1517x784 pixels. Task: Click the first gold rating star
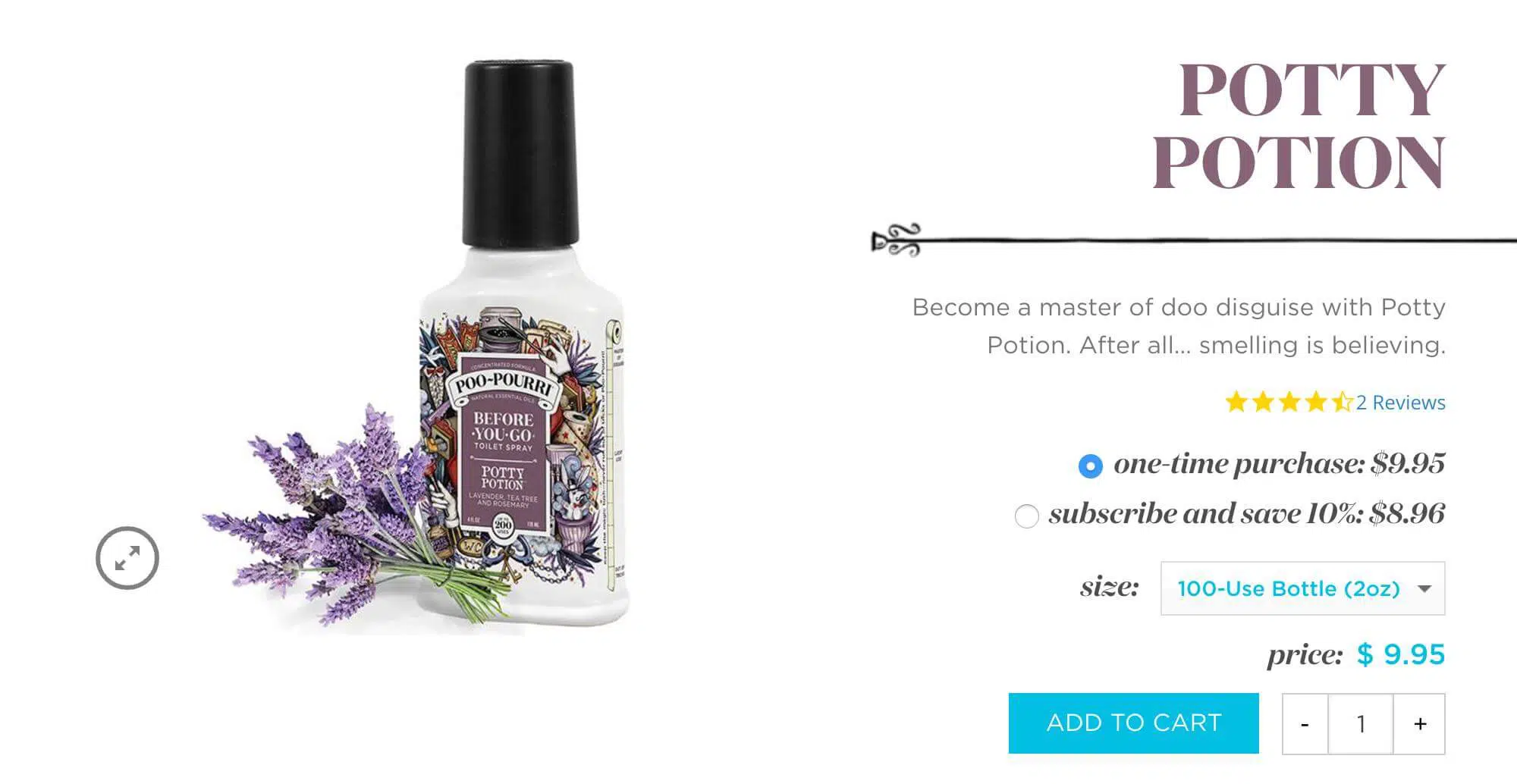(1236, 402)
